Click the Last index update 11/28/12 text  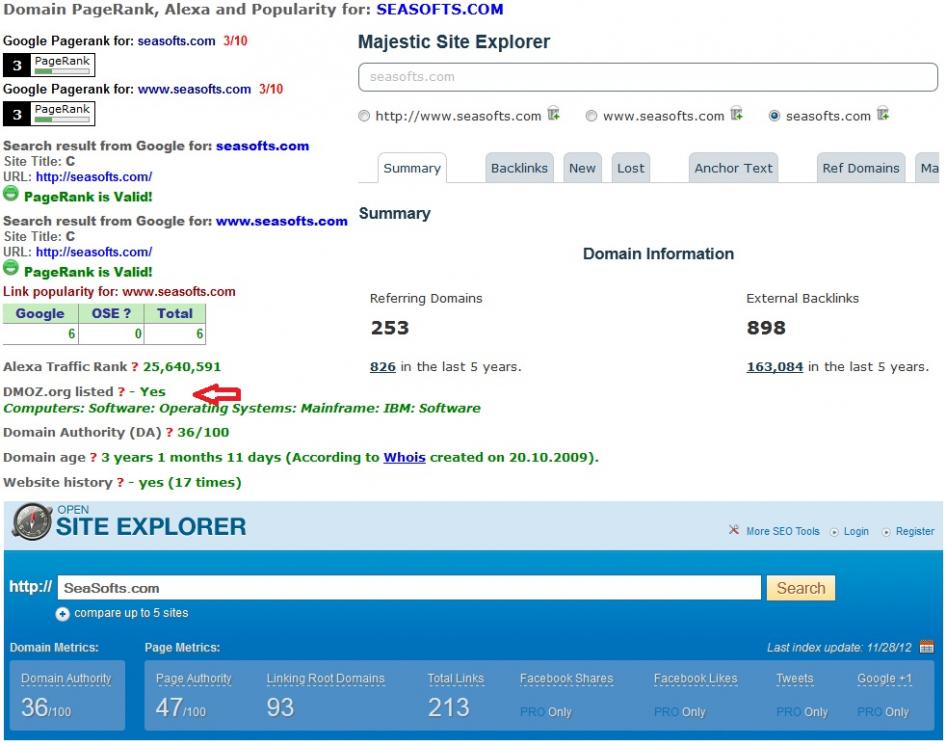pos(839,648)
